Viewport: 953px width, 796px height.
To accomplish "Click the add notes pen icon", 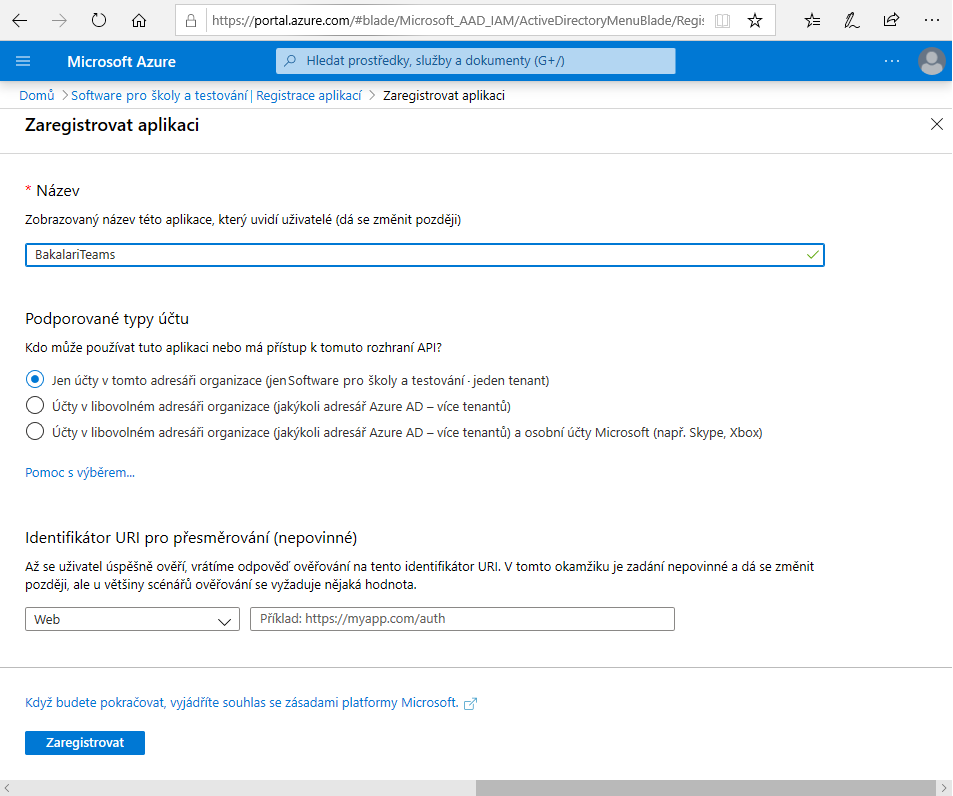I will pyautogui.click(x=852, y=21).
